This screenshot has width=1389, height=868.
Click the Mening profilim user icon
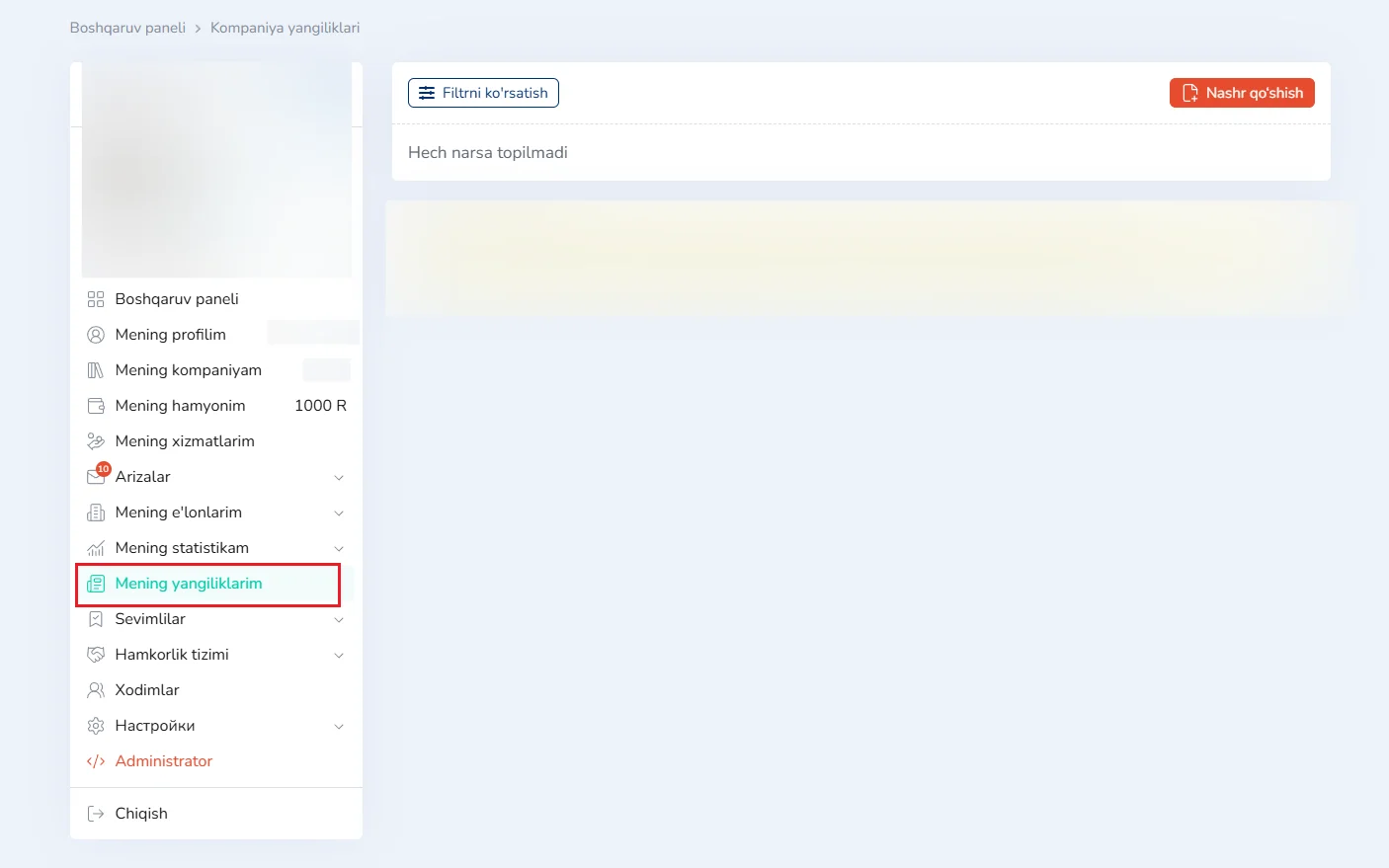point(96,335)
